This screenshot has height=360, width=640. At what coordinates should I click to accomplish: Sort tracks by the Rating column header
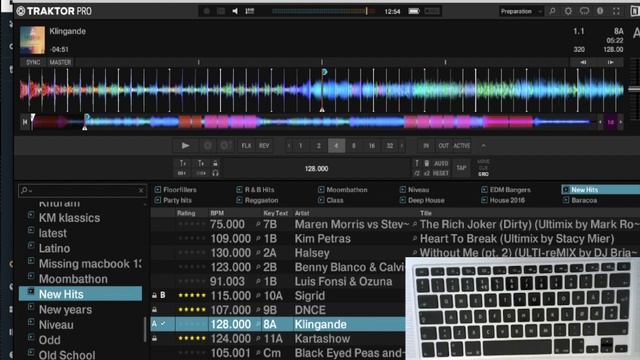(x=186, y=213)
